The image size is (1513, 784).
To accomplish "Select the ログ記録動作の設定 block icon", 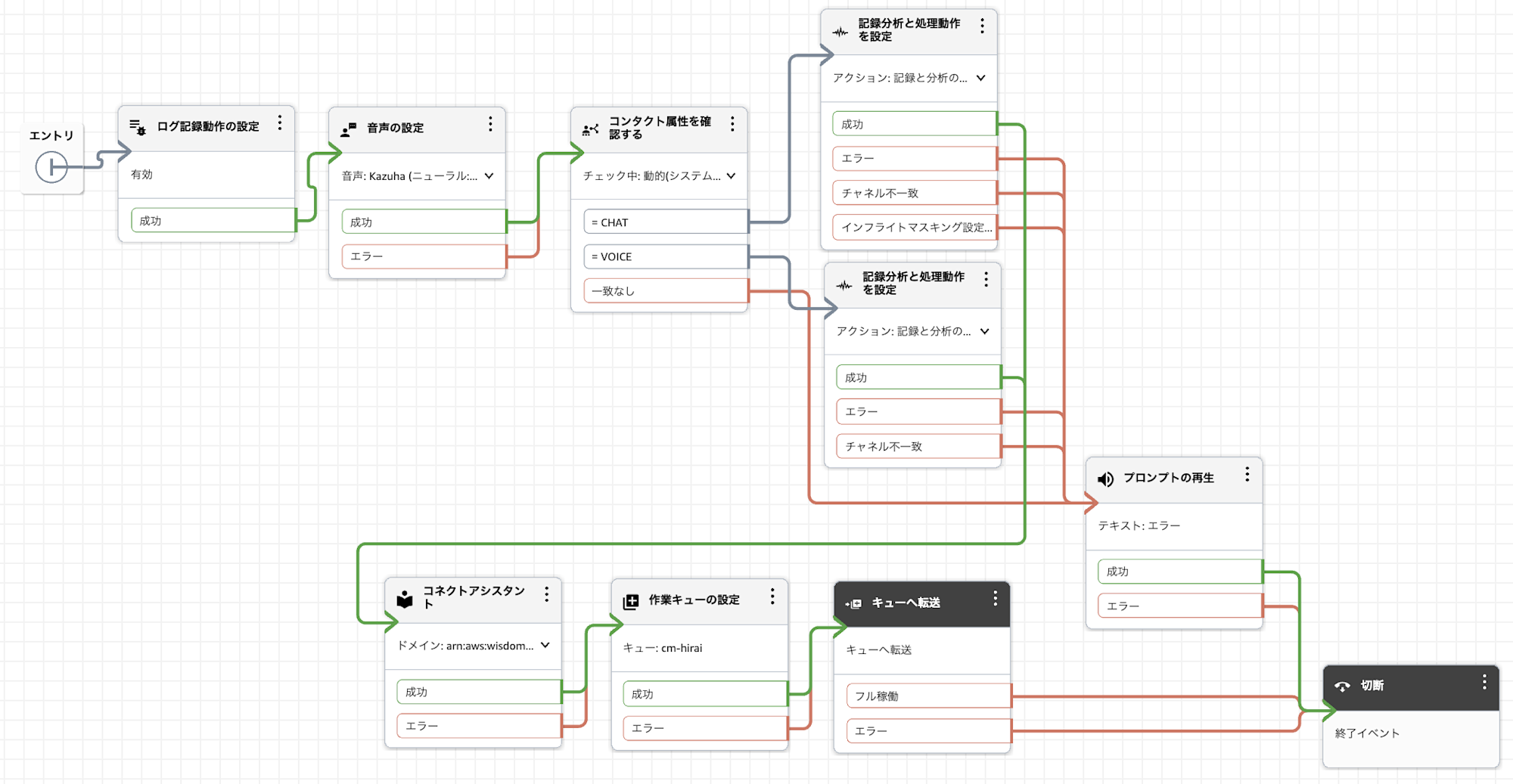I will click(x=138, y=126).
